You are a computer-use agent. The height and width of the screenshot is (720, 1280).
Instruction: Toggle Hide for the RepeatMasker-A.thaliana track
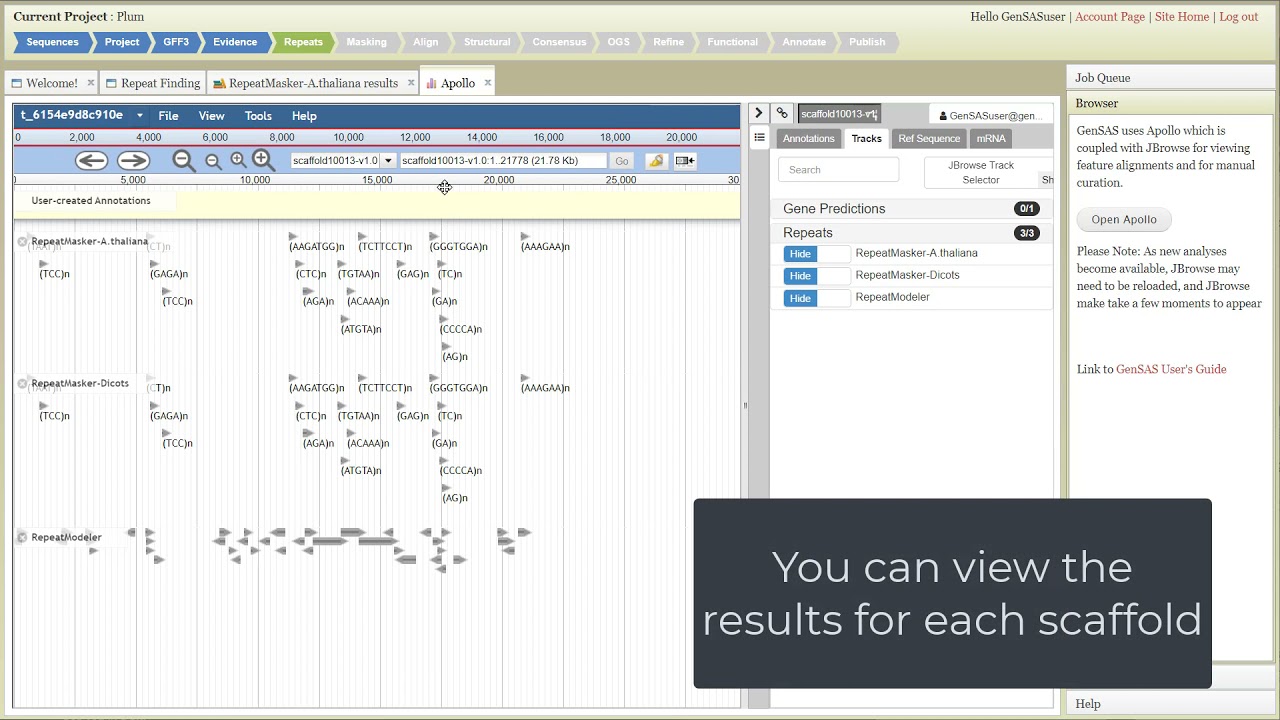(816, 254)
